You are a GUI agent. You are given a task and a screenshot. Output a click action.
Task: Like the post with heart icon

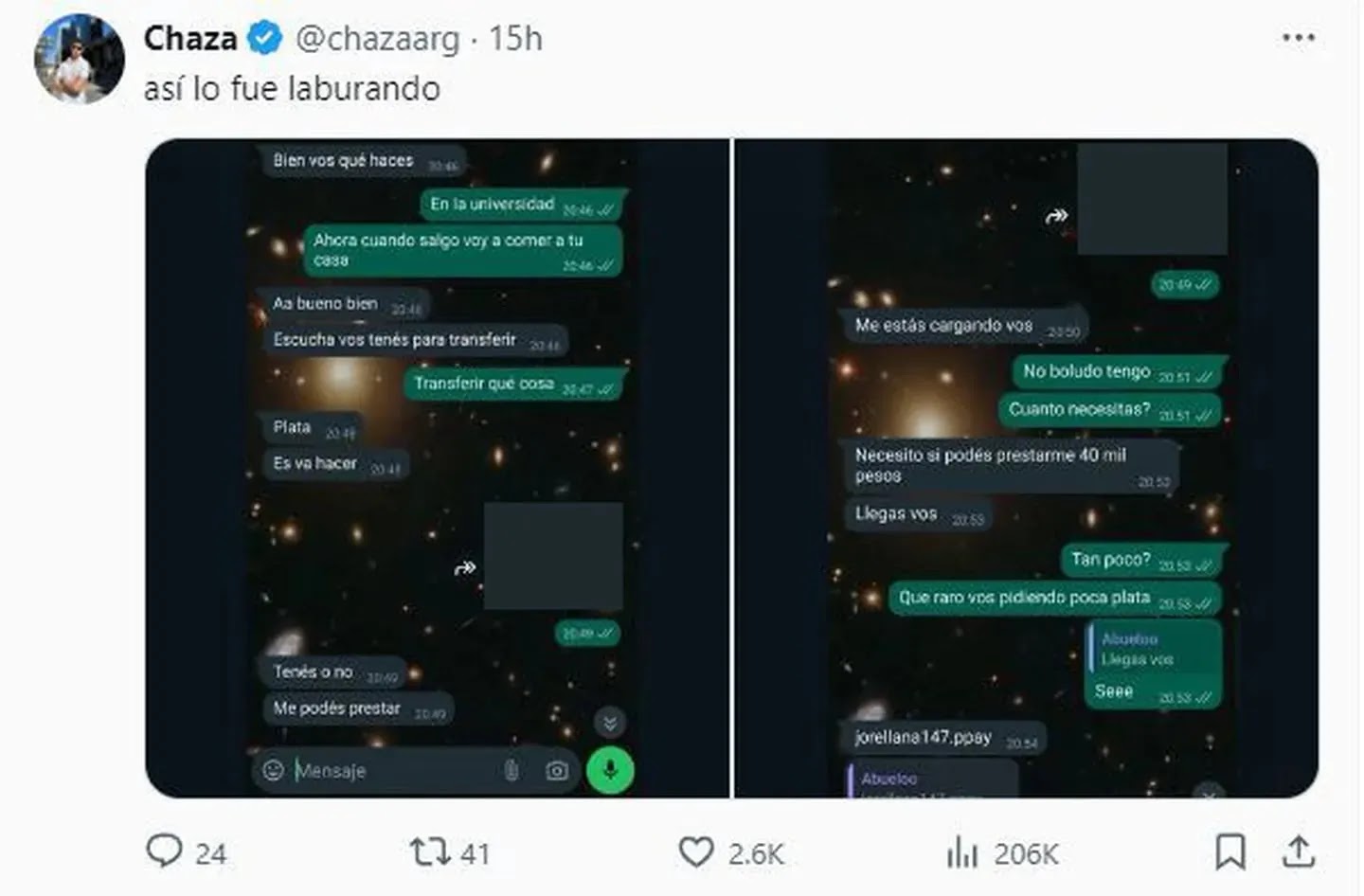point(696,851)
